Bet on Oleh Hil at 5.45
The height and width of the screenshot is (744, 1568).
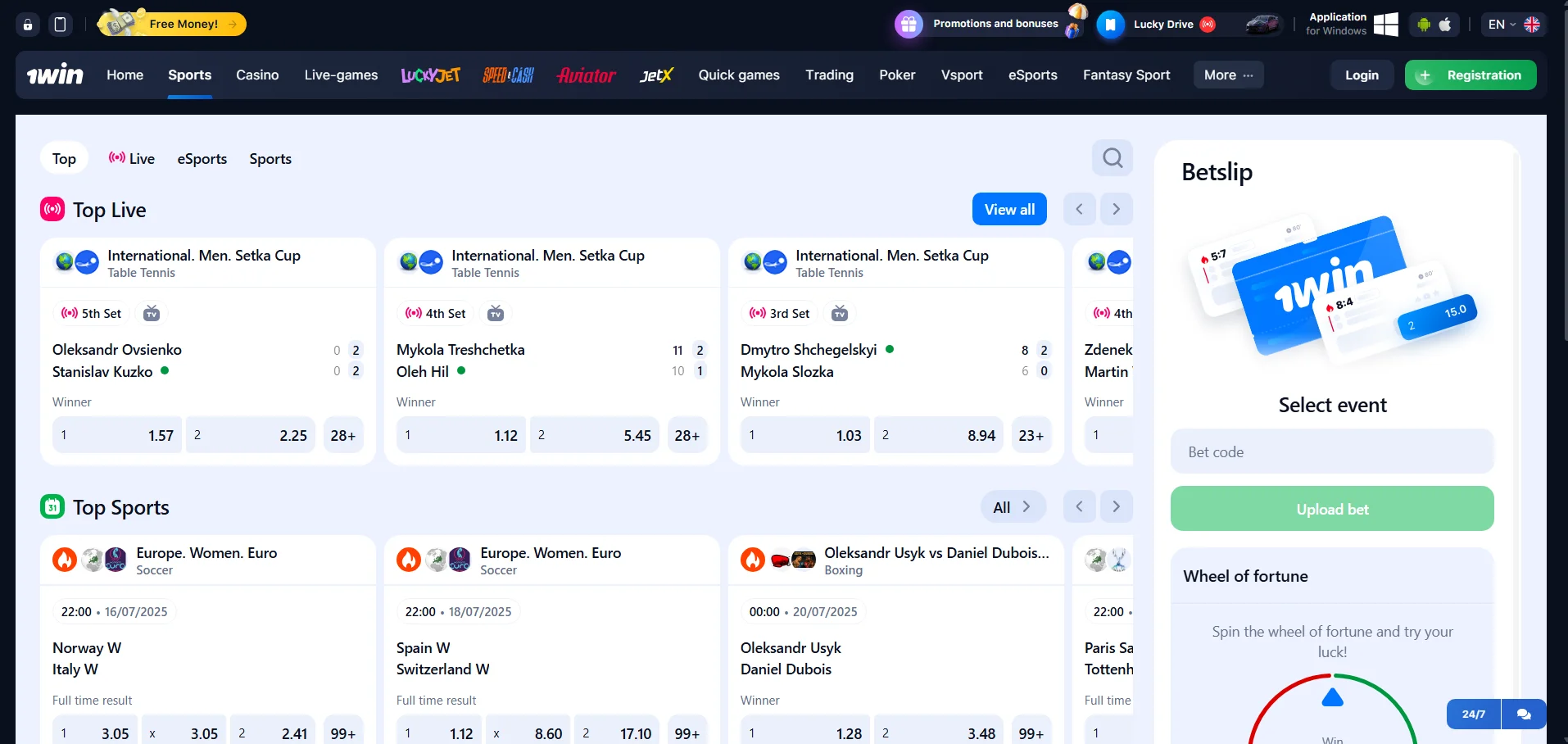pyautogui.click(x=594, y=435)
